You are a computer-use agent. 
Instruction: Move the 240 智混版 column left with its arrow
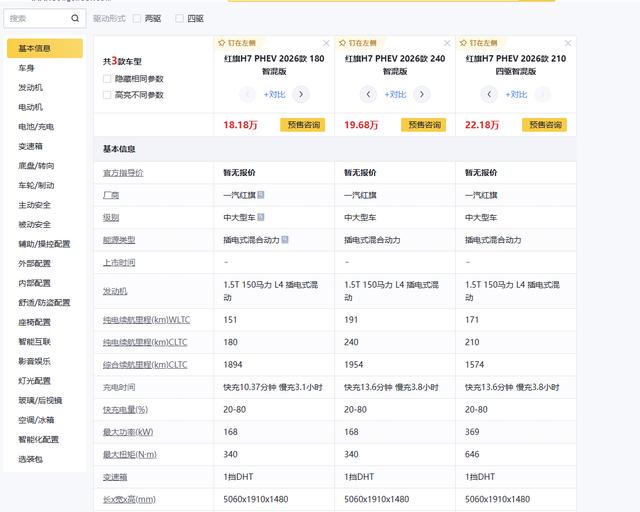point(368,94)
